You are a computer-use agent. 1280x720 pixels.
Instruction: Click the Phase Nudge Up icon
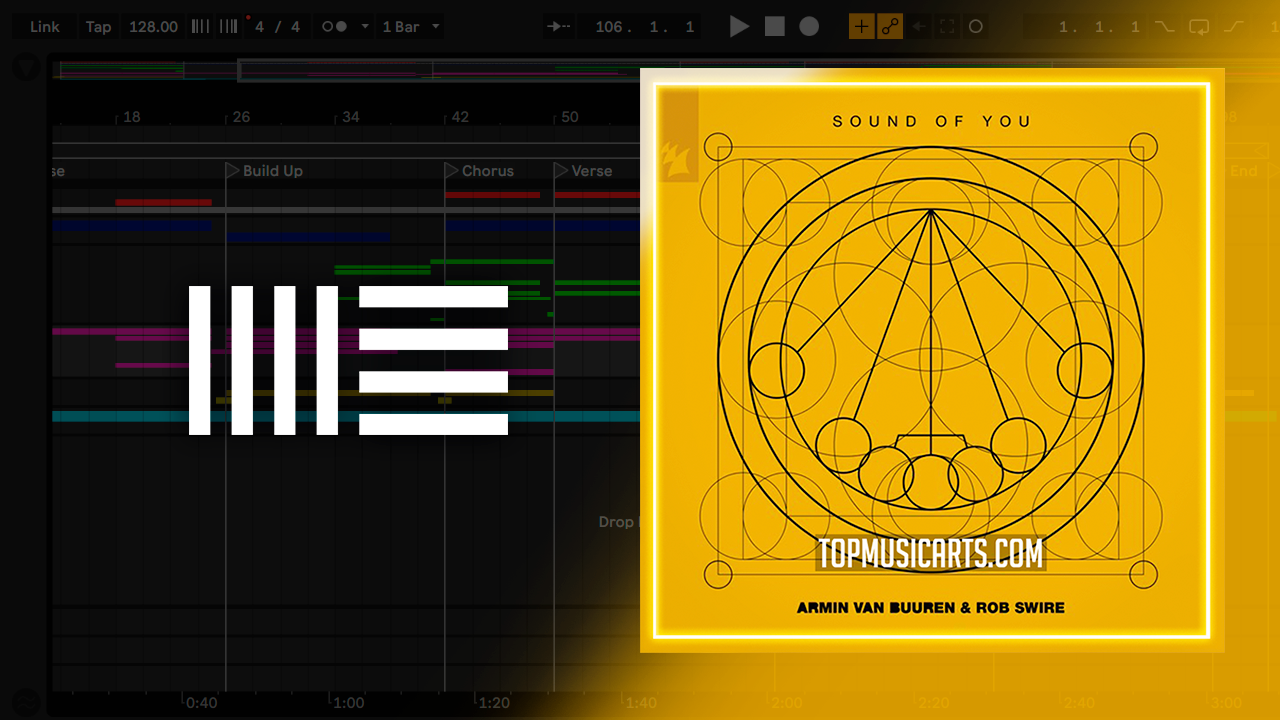(228, 27)
